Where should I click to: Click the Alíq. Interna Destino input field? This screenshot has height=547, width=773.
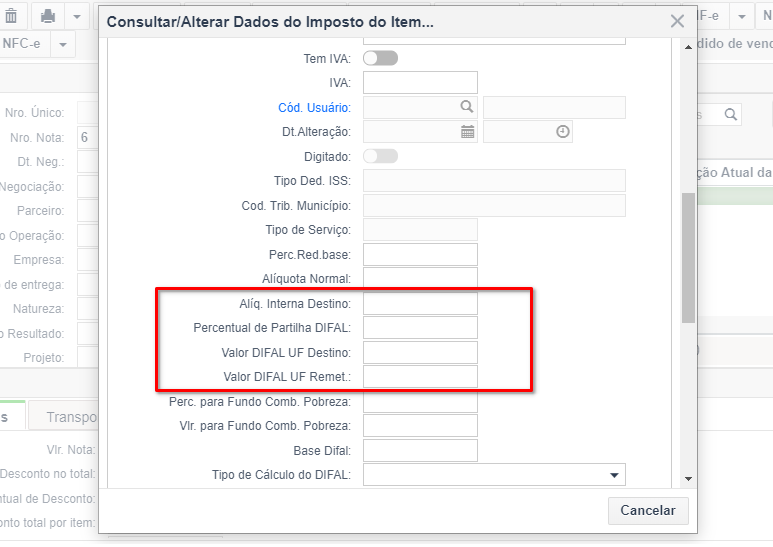pos(420,303)
